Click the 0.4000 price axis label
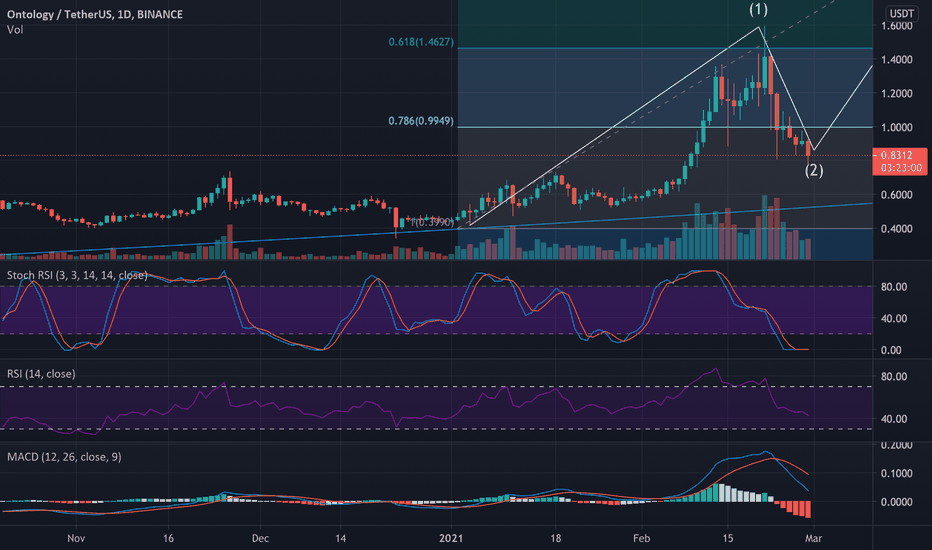This screenshot has height=550, width=932. pyautogui.click(x=897, y=229)
